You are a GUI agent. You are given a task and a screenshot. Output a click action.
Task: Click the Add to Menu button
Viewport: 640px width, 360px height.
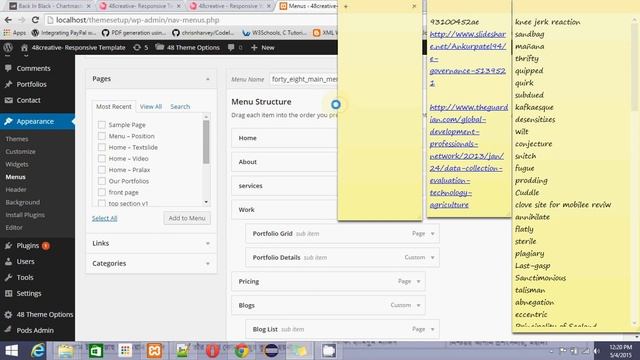click(187, 218)
